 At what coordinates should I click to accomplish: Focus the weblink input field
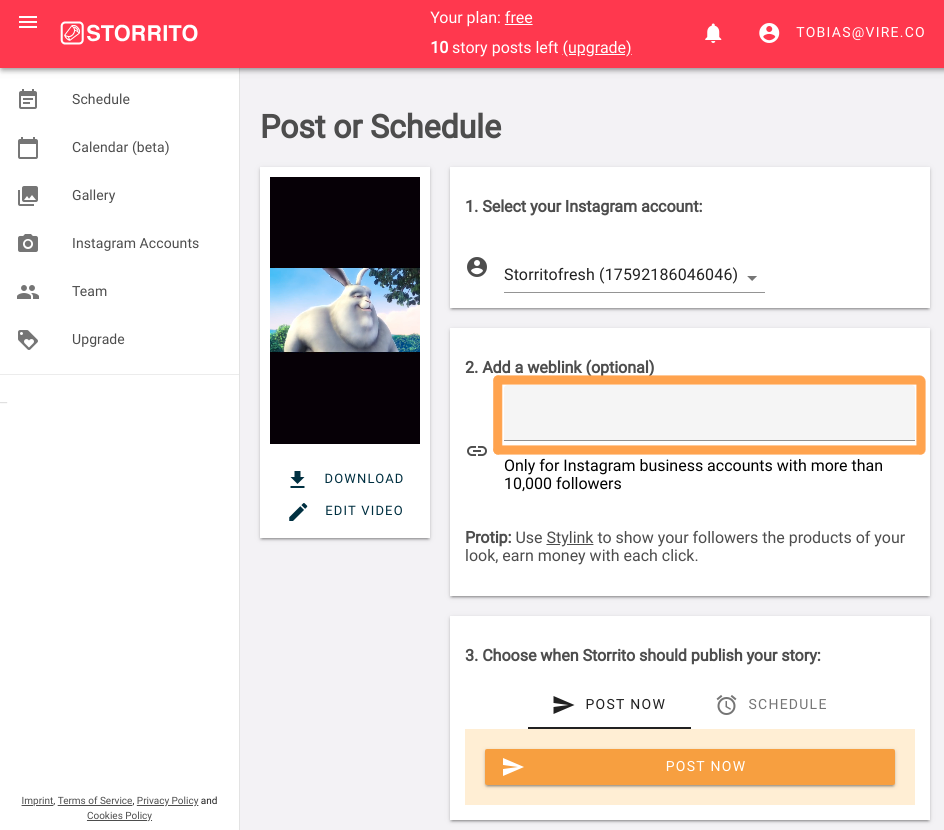point(709,413)
